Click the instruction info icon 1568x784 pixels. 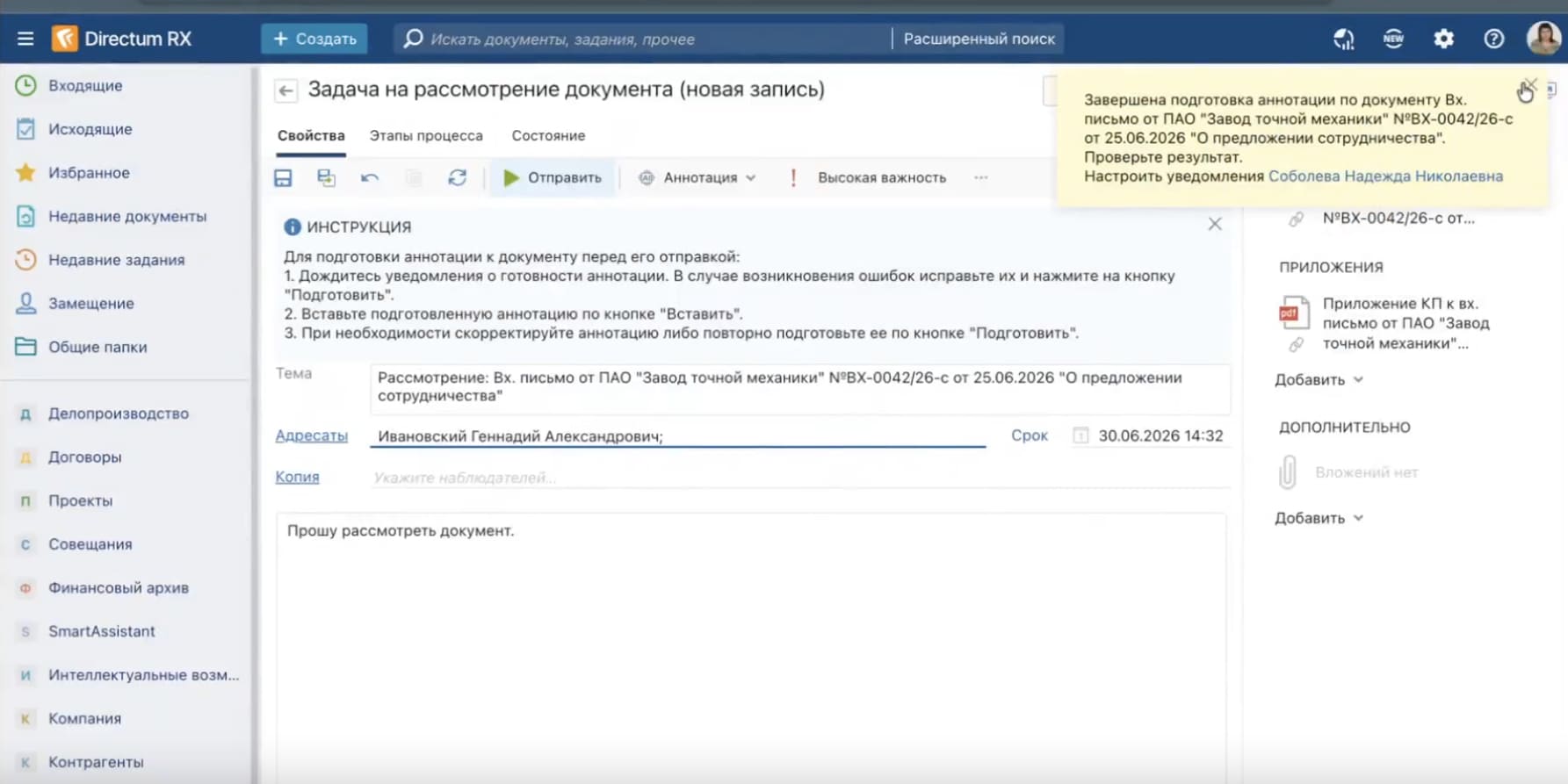point(293,227)
